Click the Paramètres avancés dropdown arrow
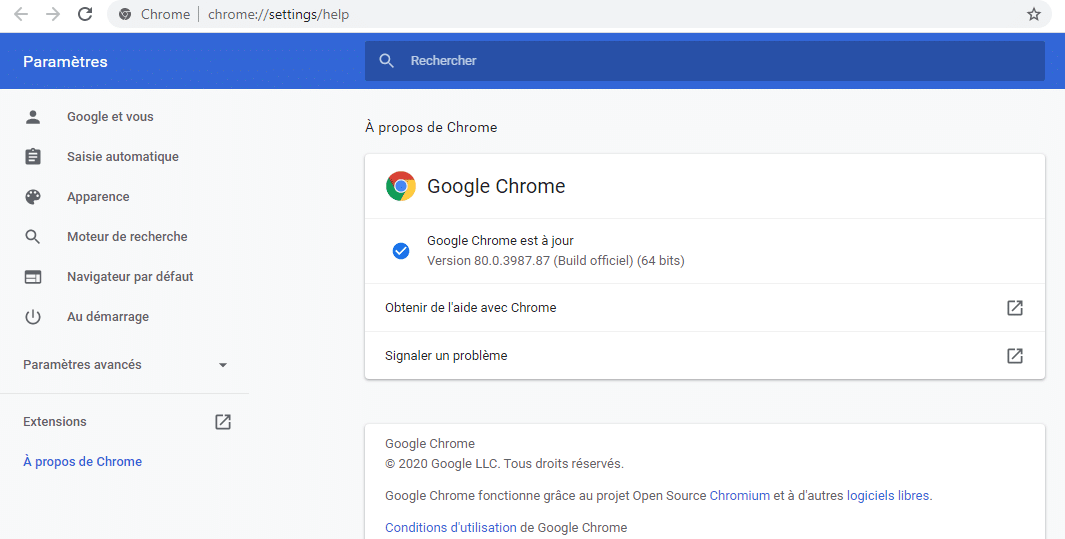The image size is (1065, 539). click(223, 365)
